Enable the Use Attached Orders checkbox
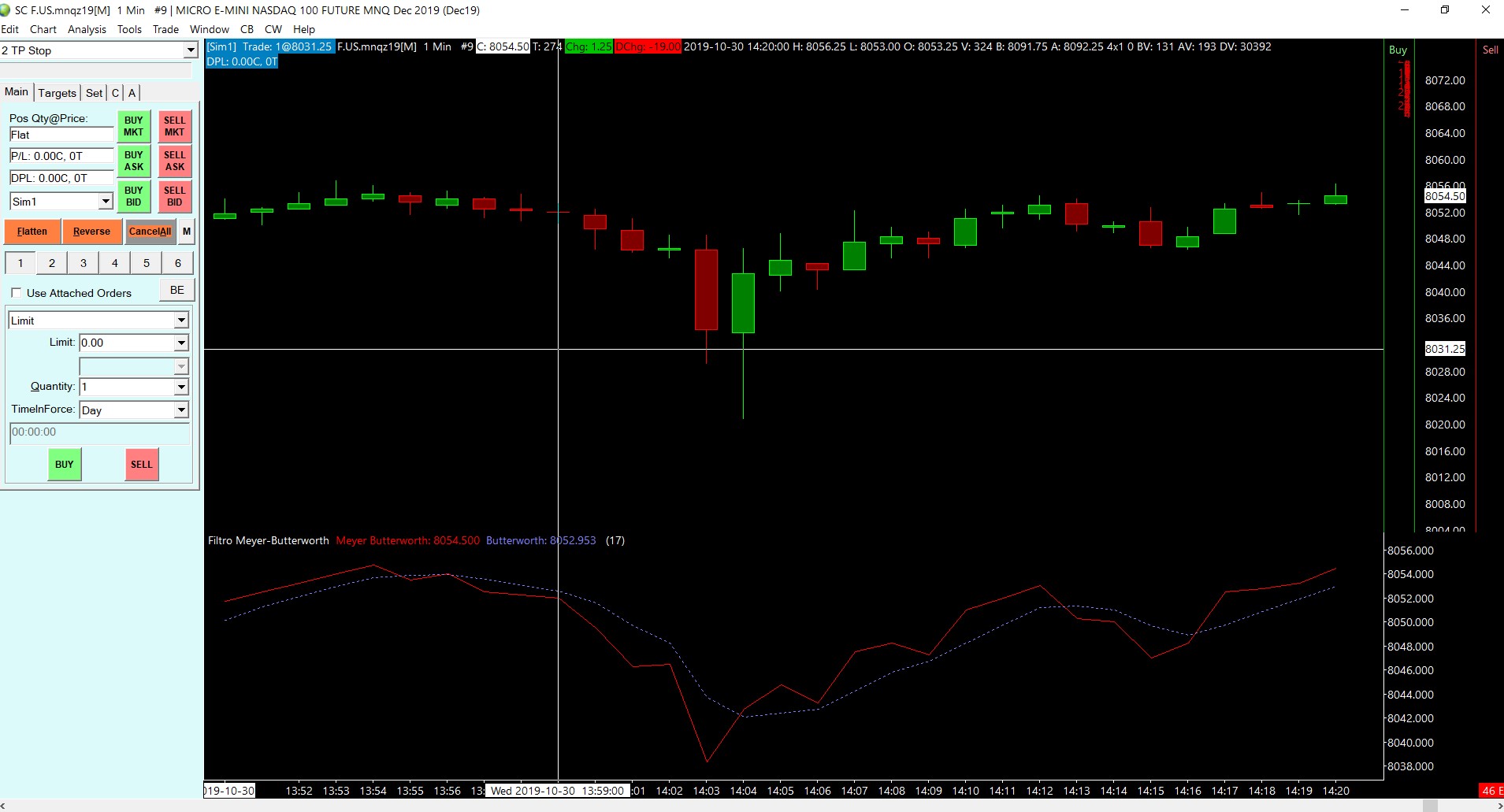 [x=17, y=293]
